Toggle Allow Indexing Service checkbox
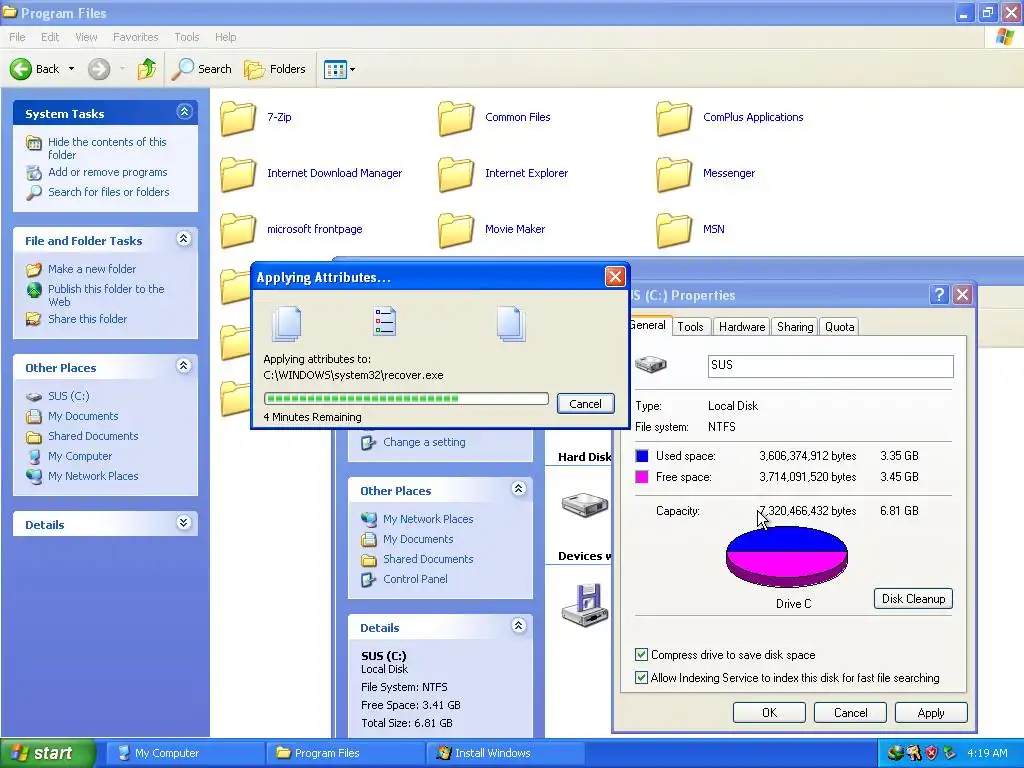This screenshot has width=1024, height=768. [x=641, y=677]
